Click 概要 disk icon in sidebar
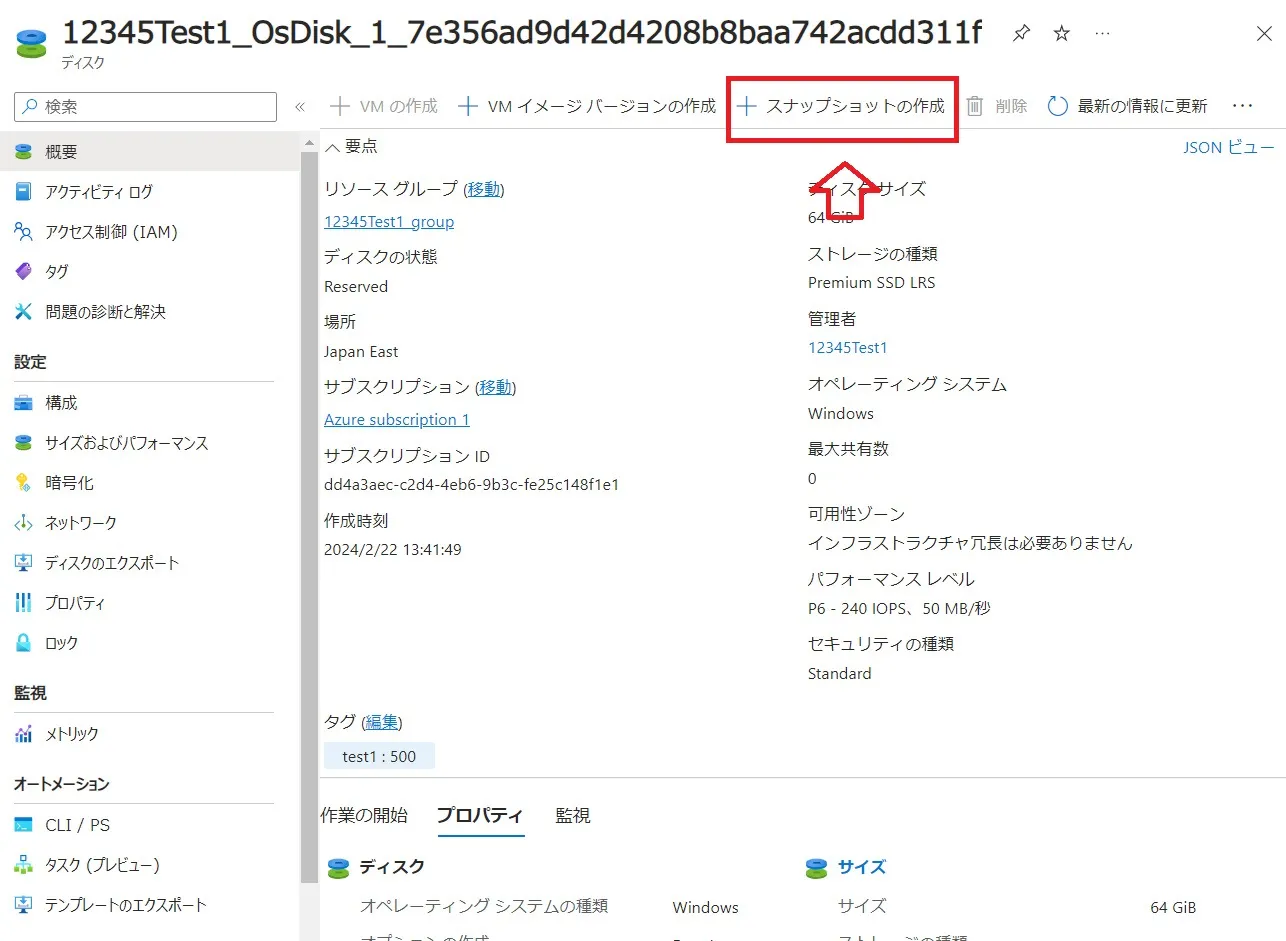The height and width of the screenshot is (941, 1286). [x=24, y=152]
